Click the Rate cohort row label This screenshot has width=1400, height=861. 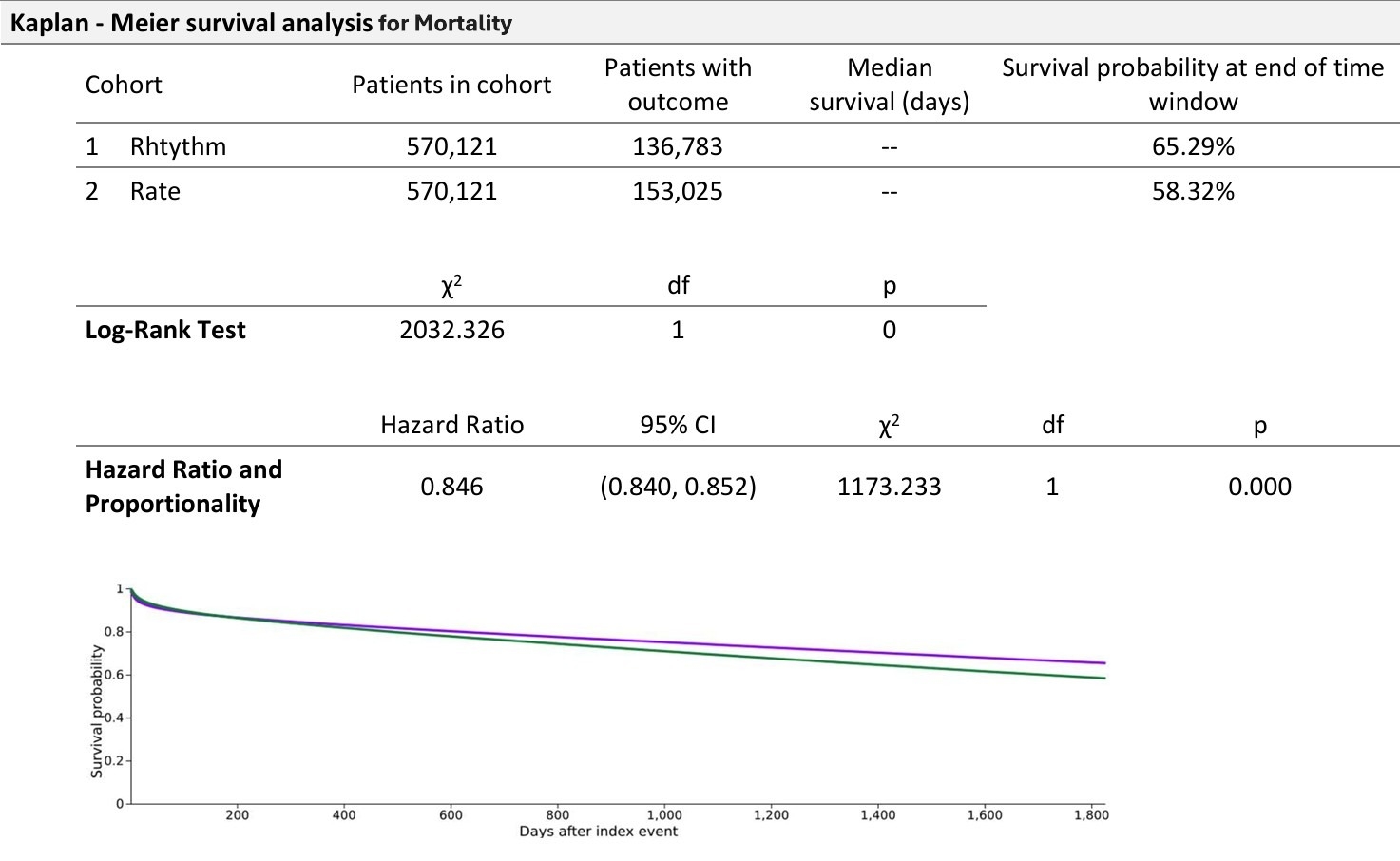click(155, 191)
